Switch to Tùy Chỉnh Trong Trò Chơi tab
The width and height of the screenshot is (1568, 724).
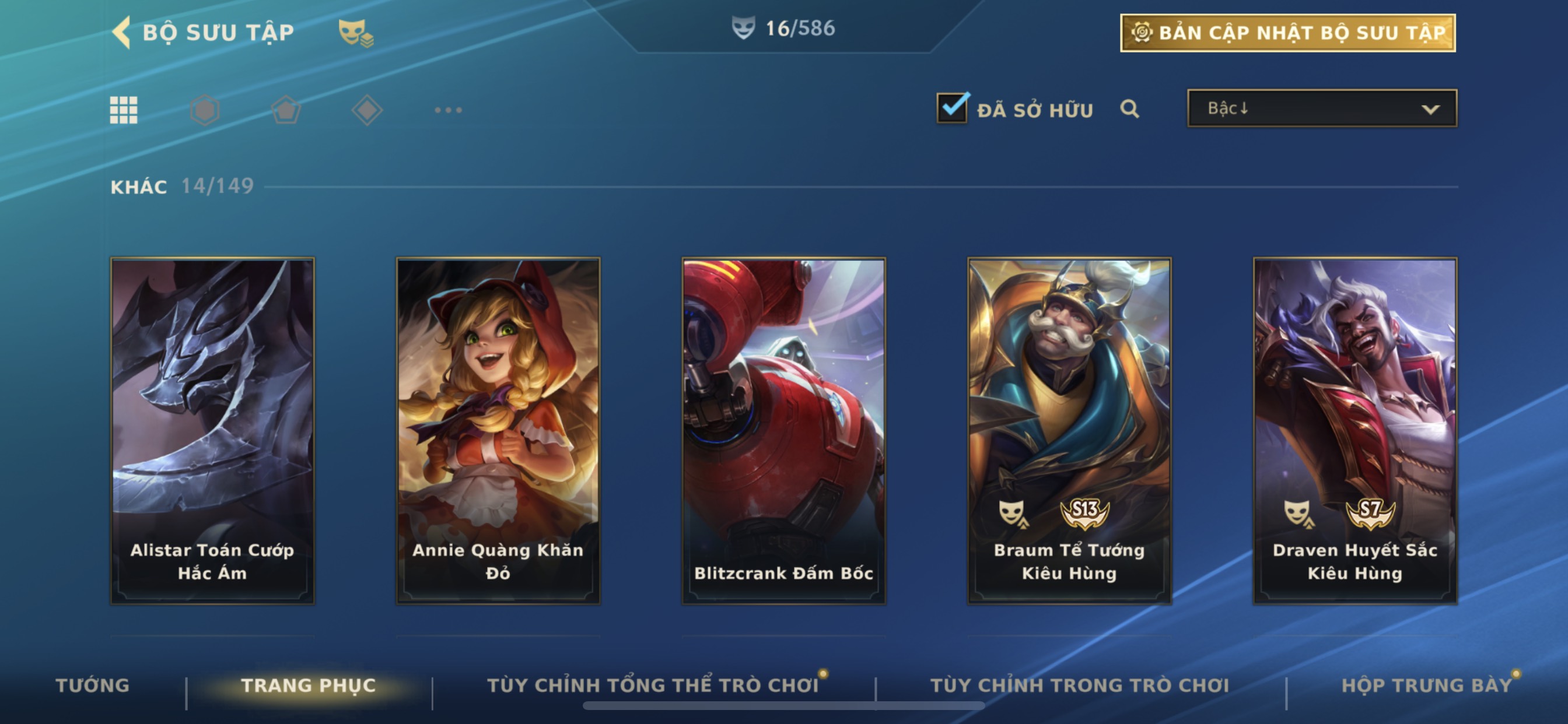click(1079, 685)
